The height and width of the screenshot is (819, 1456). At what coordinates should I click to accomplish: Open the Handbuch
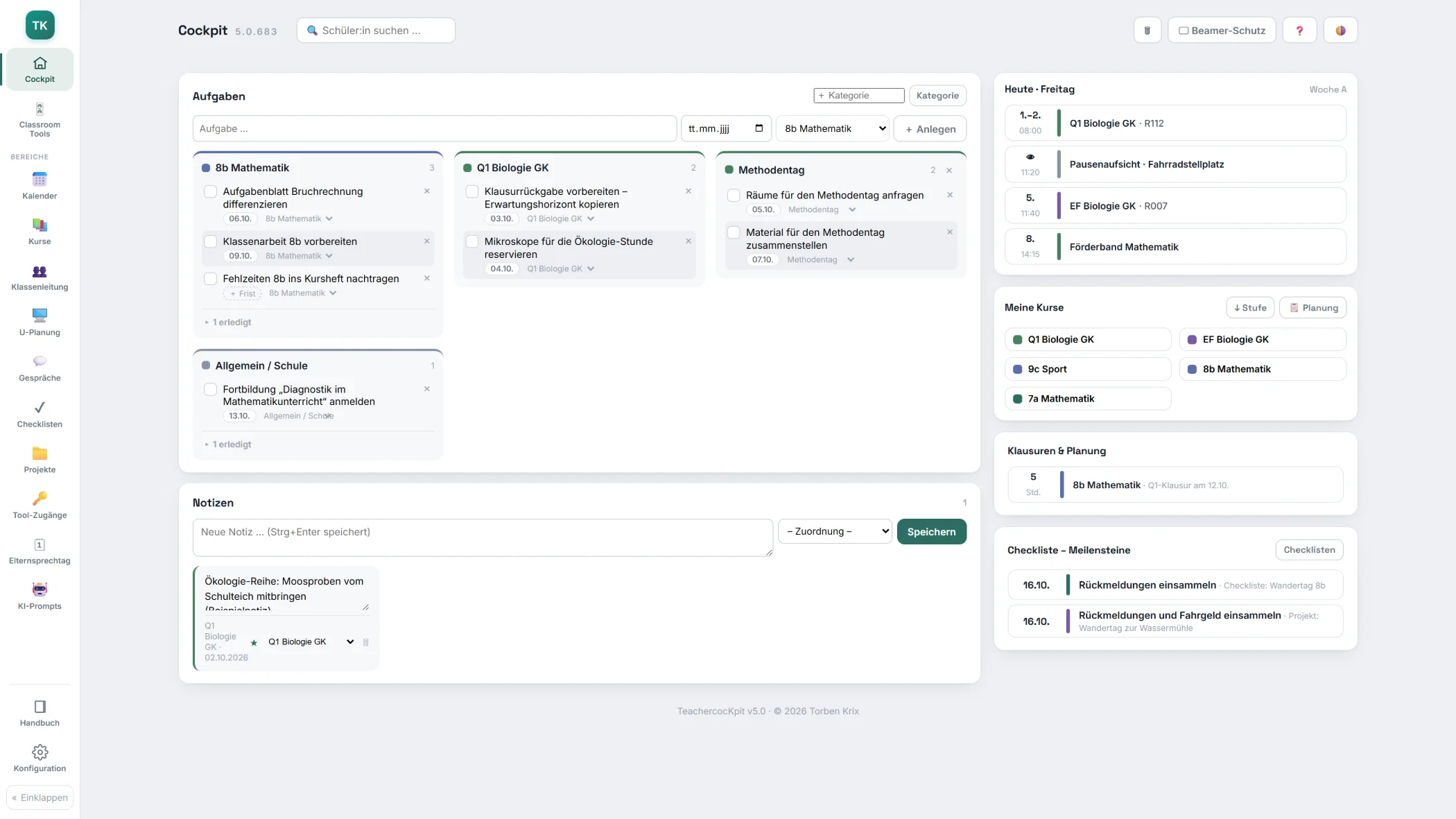(40, 713)
